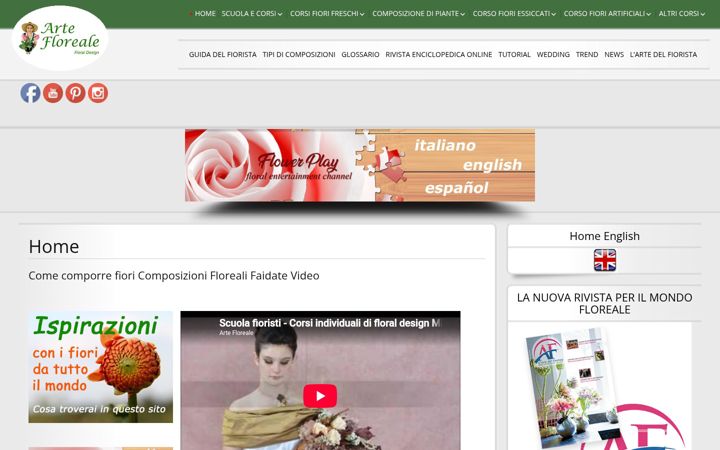
Task: Play the Scuola fioristi YouTube video
Action: 320,396
